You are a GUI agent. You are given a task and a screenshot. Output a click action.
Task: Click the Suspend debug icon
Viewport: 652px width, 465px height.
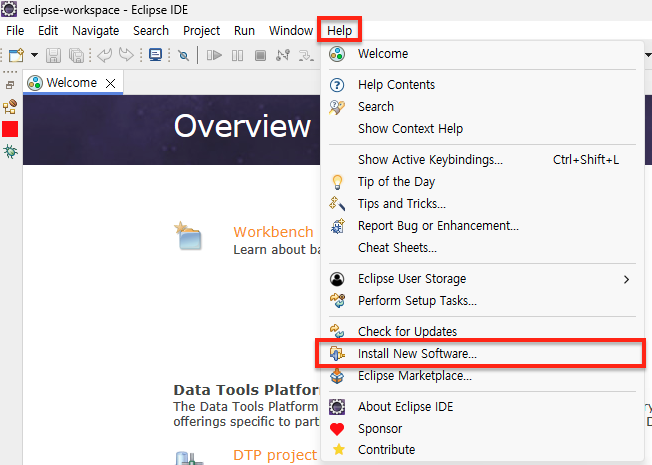point(237,55)
